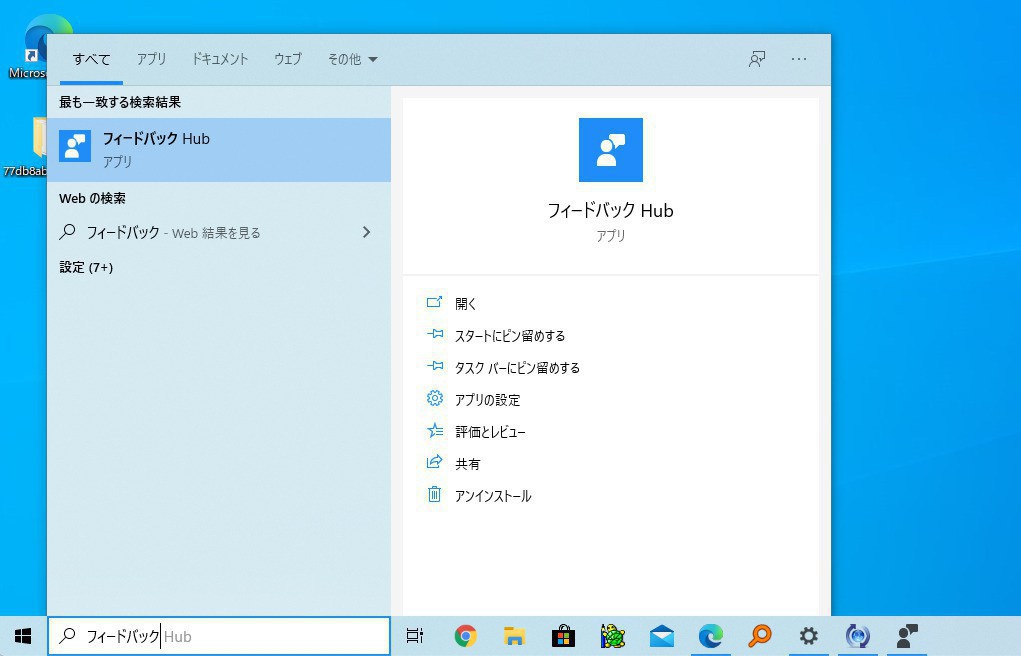This screenshot has width=1021, height=656.
Task: Choose スタートにピン留めする option
Action: [509, 335]
